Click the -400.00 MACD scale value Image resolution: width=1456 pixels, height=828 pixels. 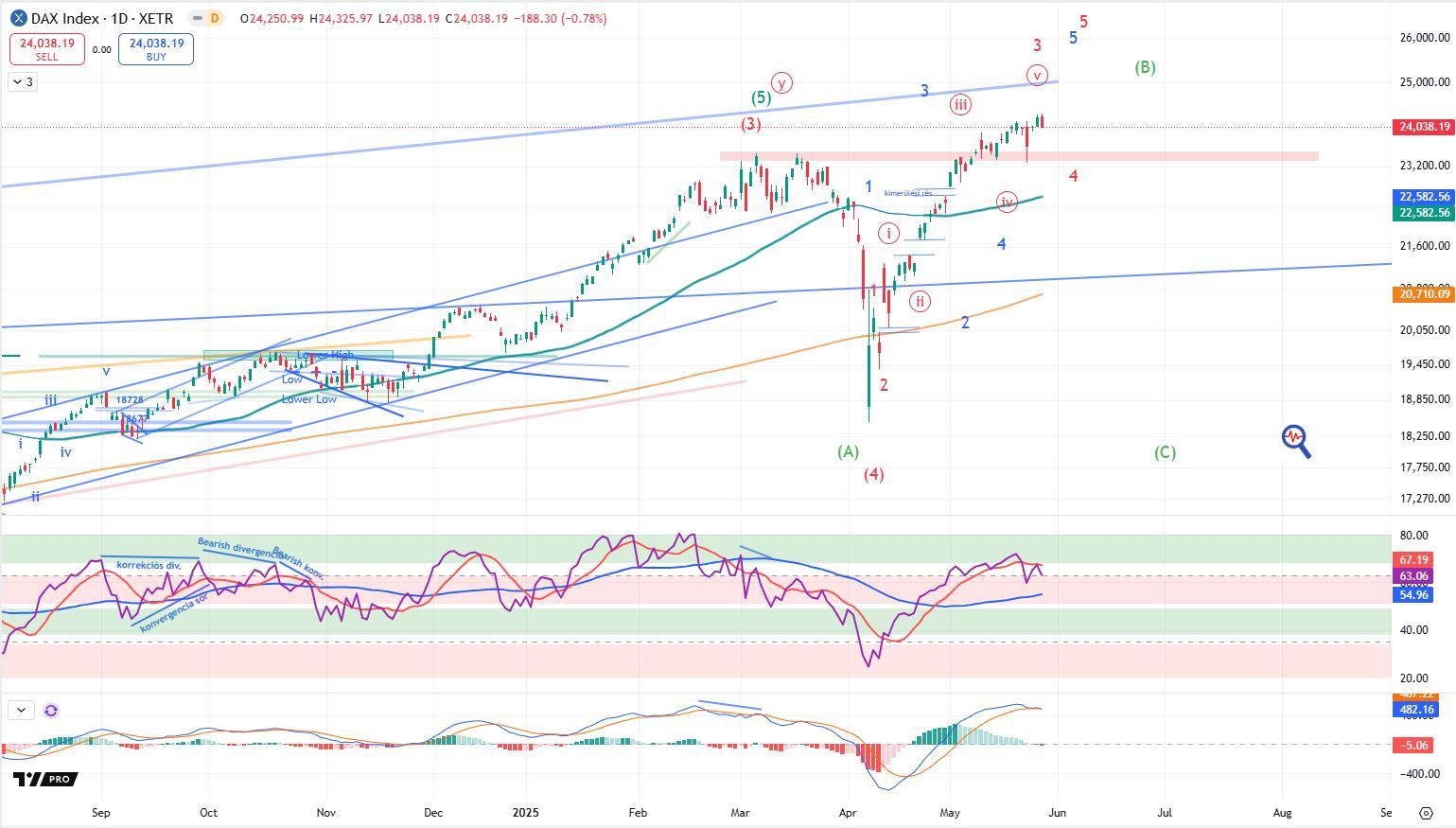click(1420, 774)
